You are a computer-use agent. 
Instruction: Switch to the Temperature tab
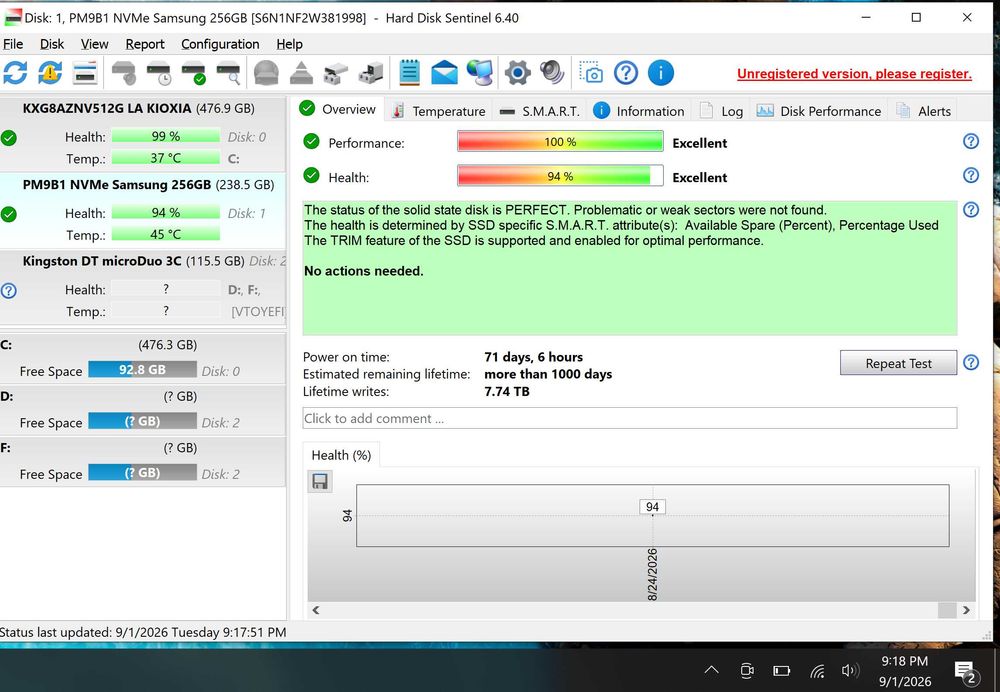[x=439, y=111]
